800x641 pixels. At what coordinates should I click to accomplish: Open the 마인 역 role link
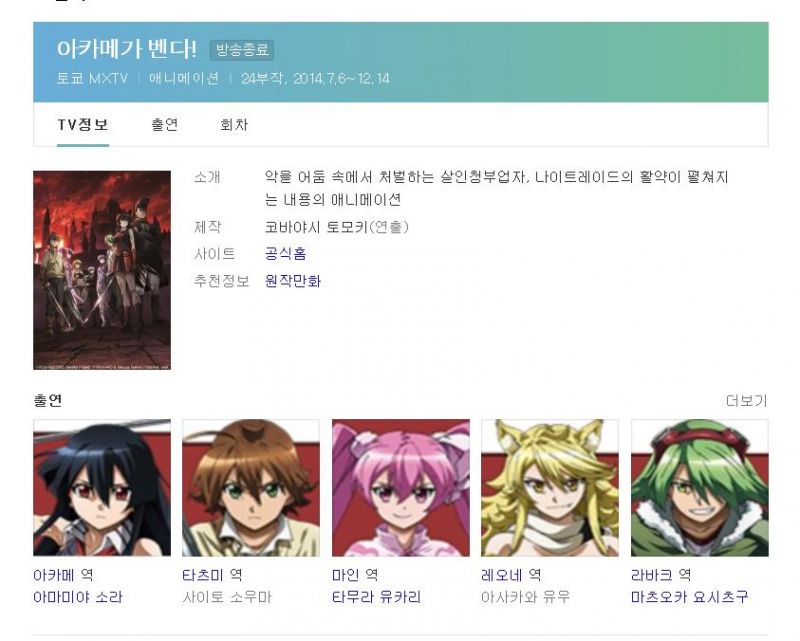tap(355, 575)
